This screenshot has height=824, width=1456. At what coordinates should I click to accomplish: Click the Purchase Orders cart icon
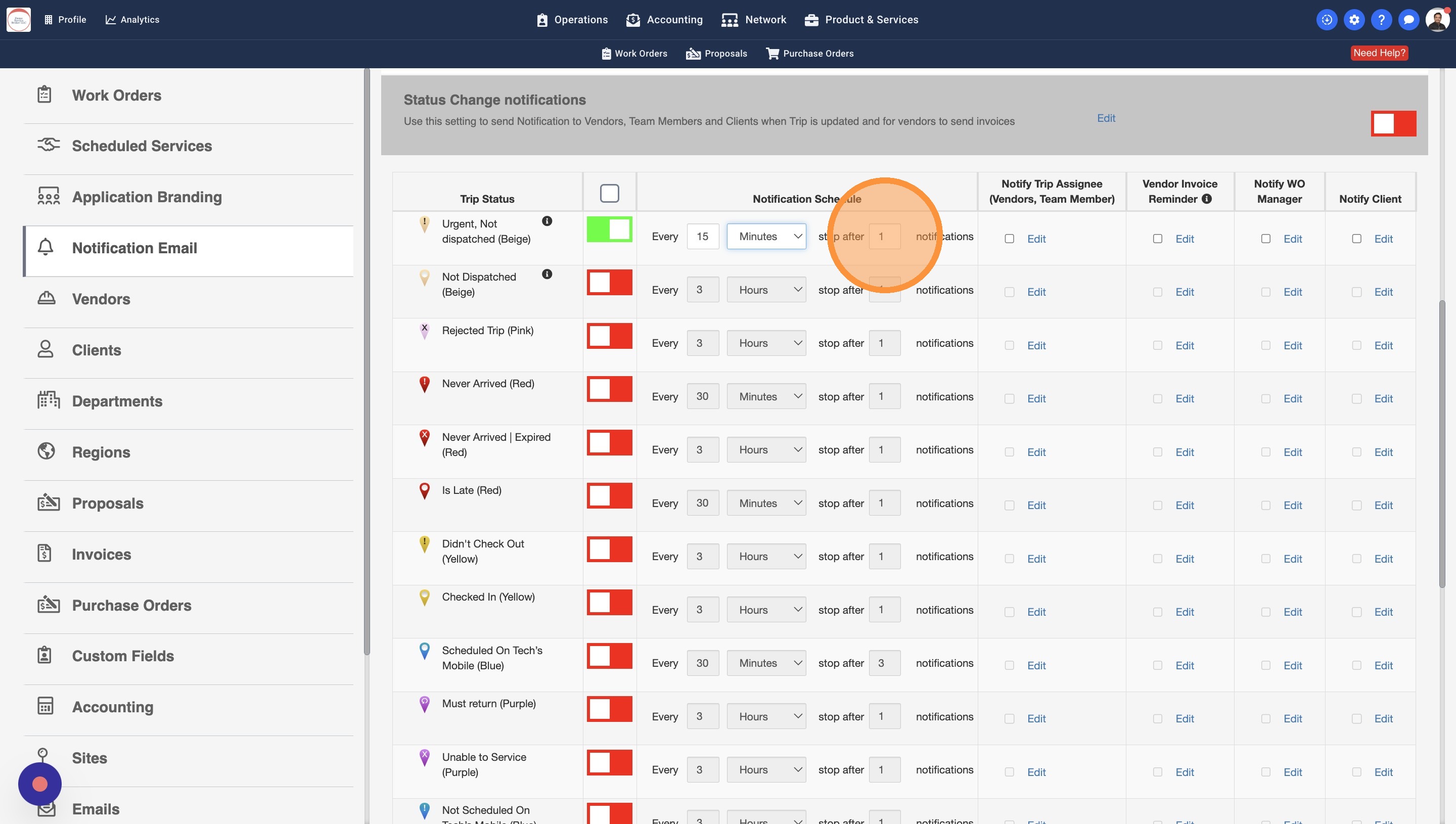(772, 53)
